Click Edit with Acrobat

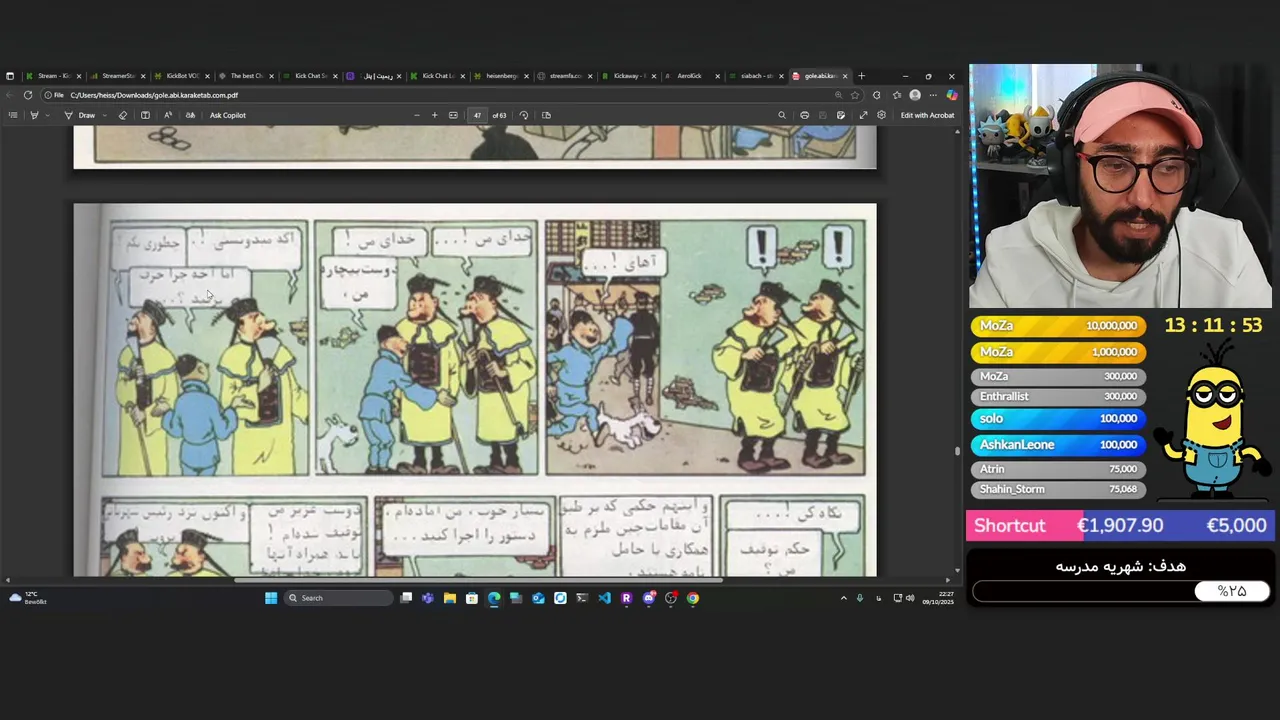pyautogui.click(x=927, y=115)
